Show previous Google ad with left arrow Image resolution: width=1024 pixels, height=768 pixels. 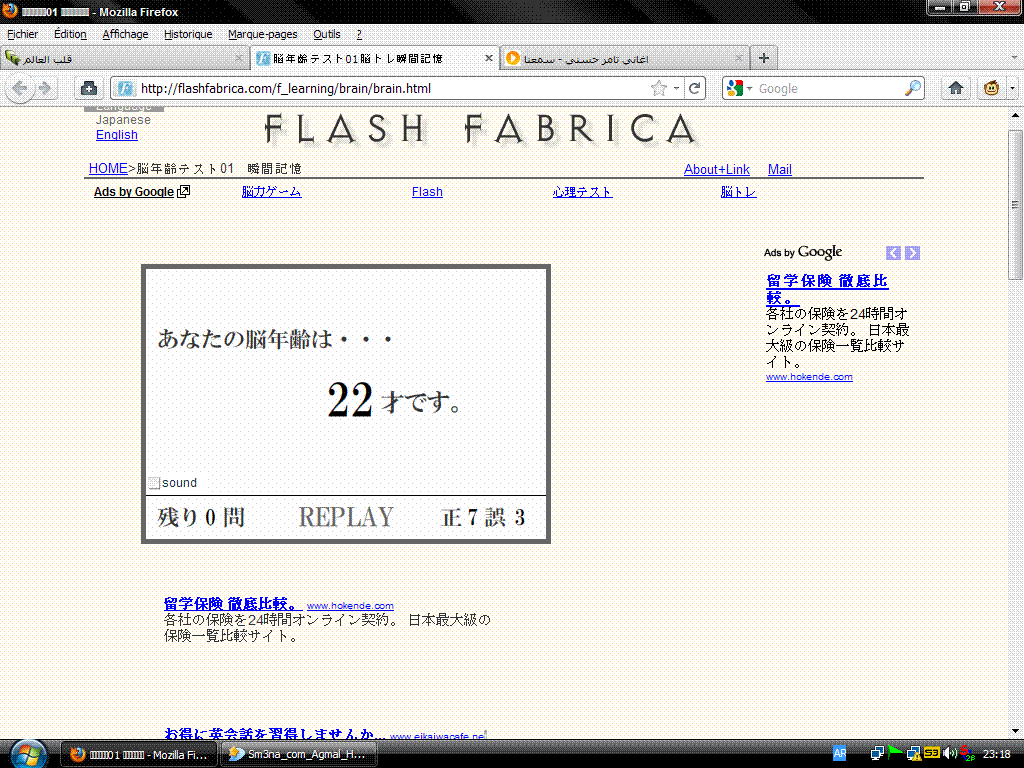(x=893, y=253)
